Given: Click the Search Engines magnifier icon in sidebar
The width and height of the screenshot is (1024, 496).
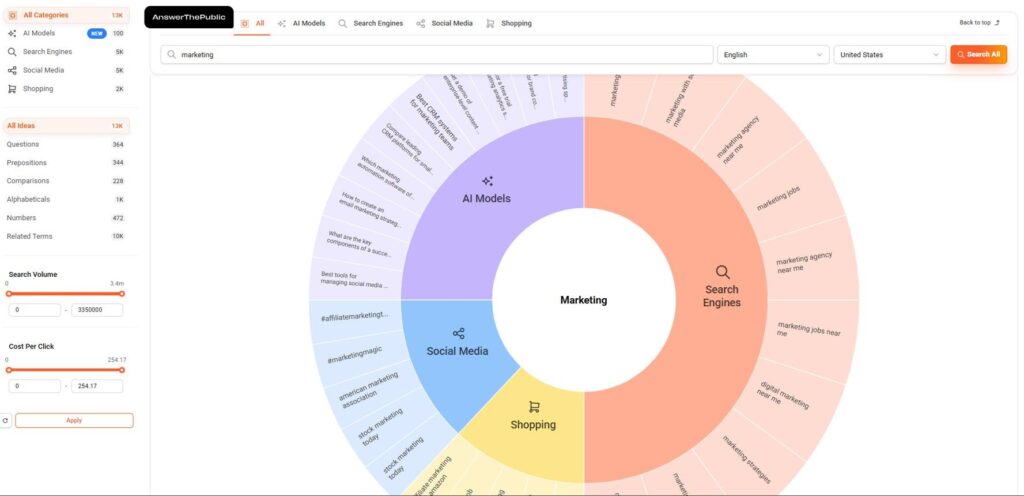Looking at the screenshot, I should coord(12,52).
